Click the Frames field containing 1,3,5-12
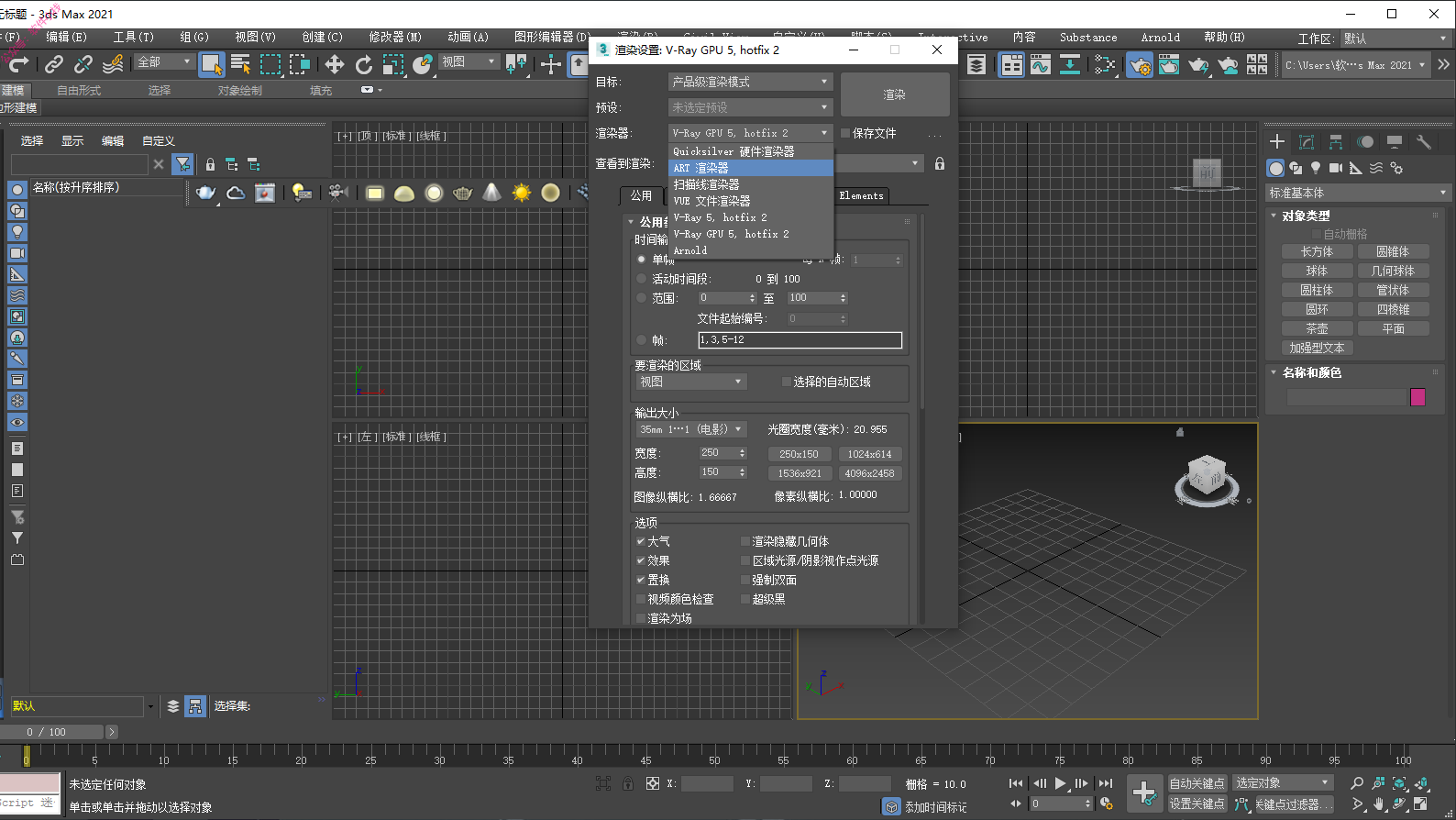 click(x=800, y=340)
